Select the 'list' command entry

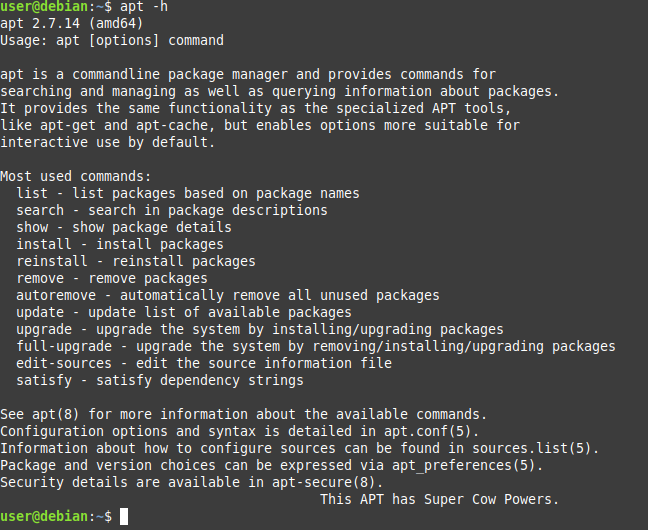click(x=188, y=193)
